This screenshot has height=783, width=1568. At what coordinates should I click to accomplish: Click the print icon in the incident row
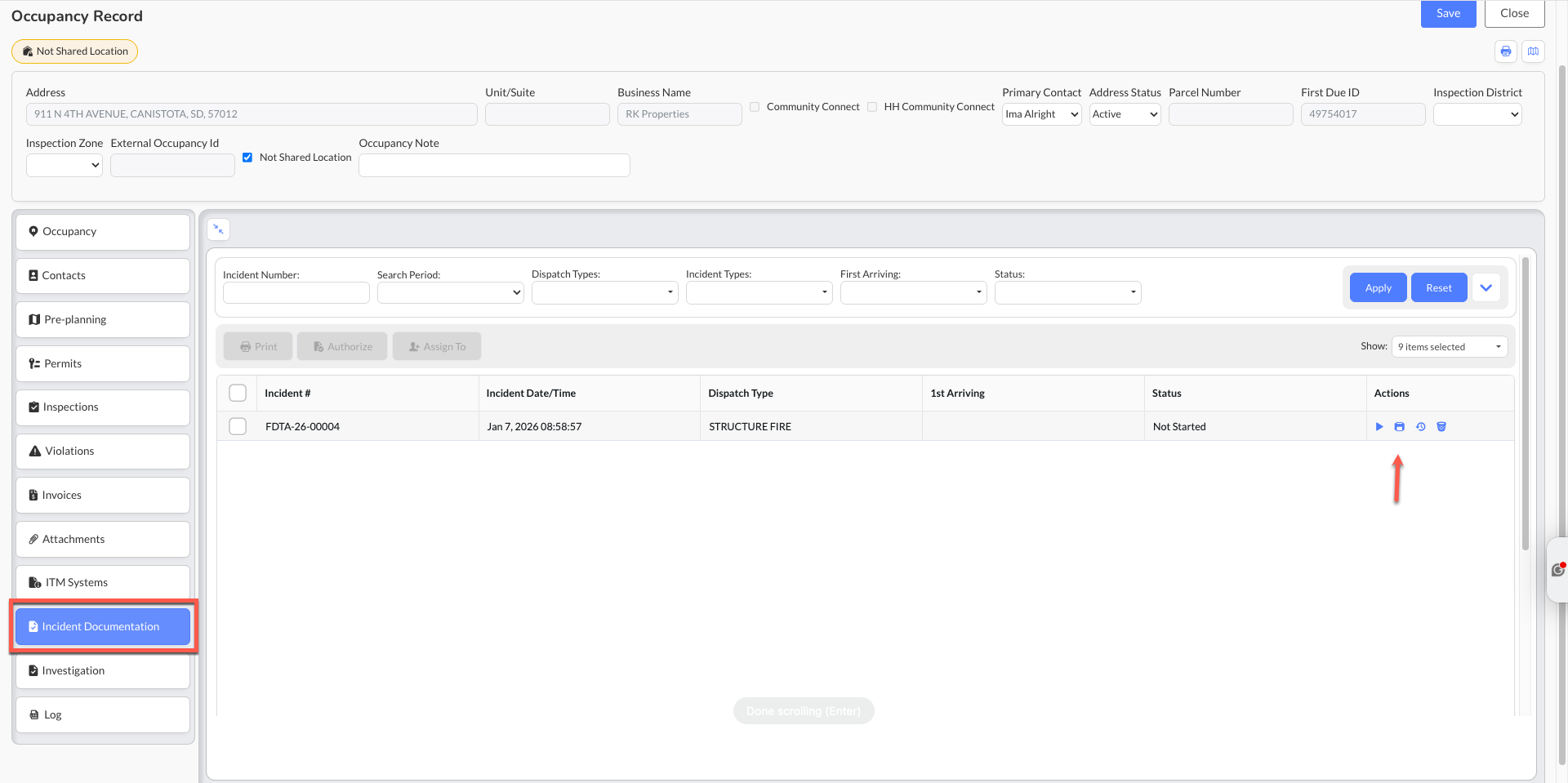pyautogui.click(x=1400, y=427)
